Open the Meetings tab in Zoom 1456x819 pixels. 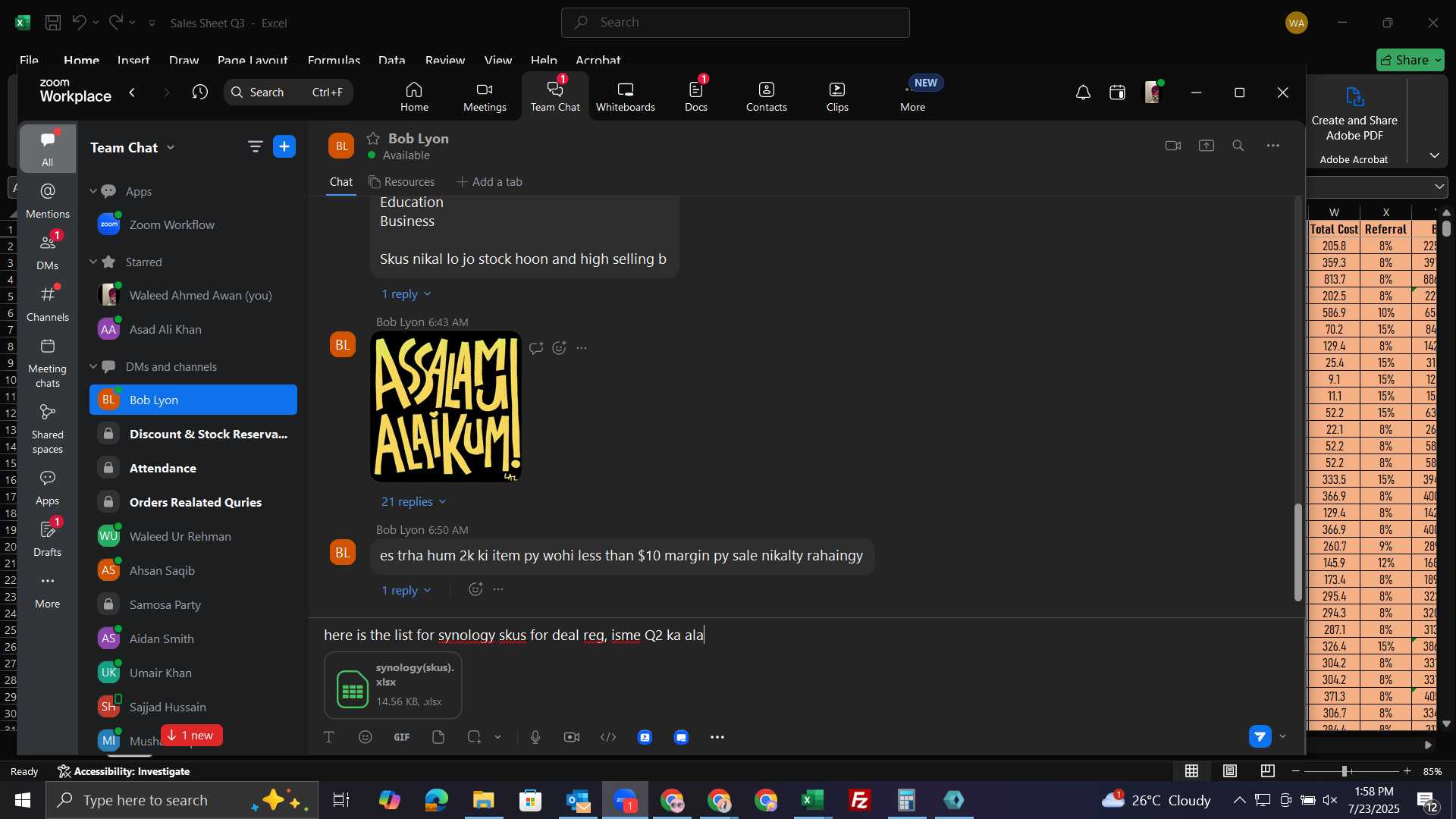coord(485,97)
